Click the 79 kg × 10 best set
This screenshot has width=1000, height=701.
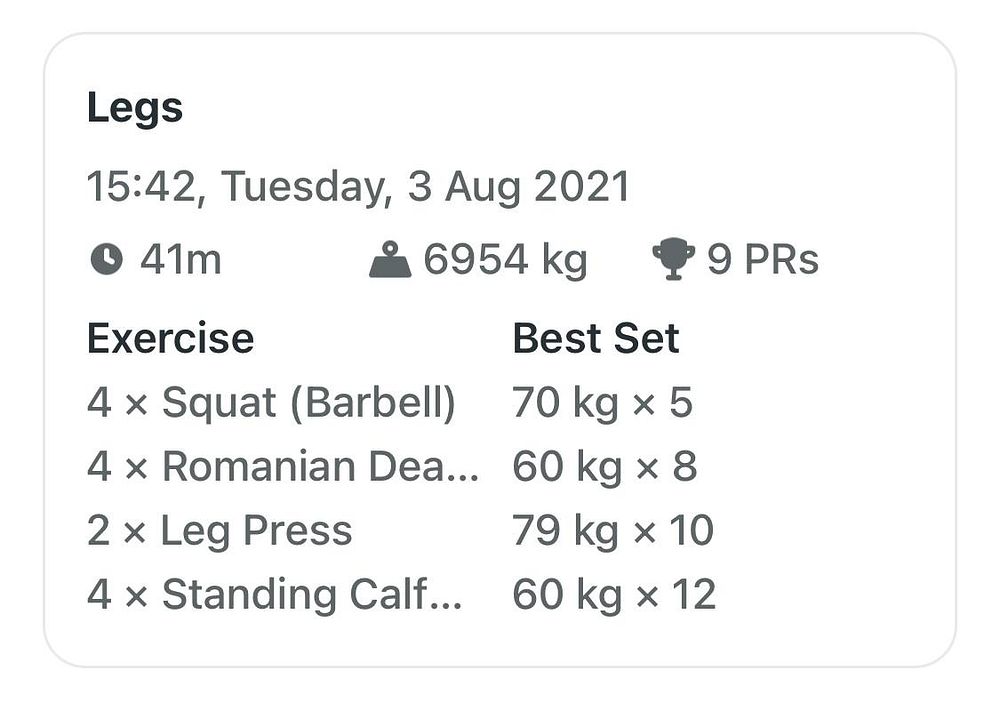613,530
